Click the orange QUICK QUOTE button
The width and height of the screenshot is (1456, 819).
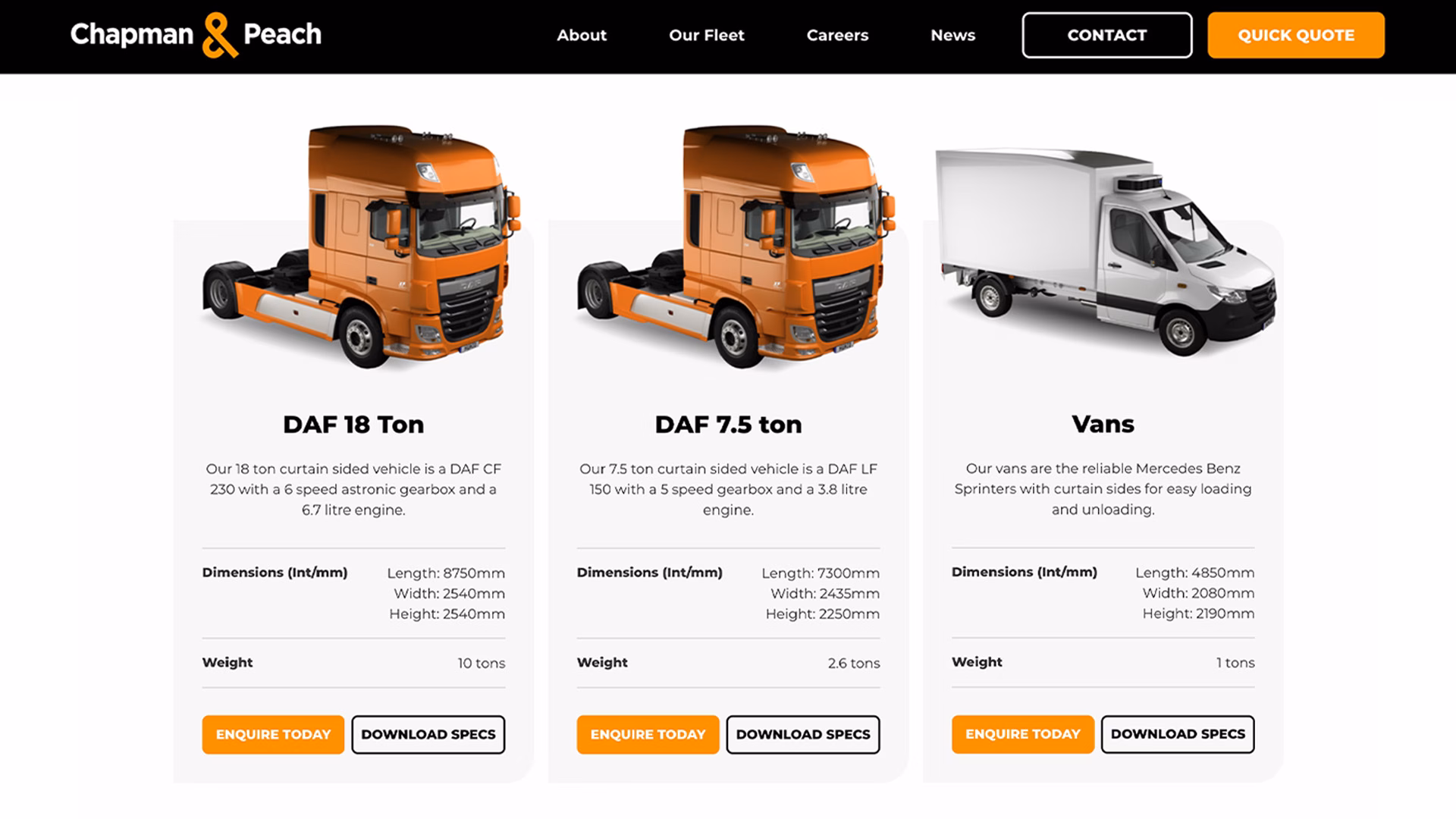point(1296,35)
